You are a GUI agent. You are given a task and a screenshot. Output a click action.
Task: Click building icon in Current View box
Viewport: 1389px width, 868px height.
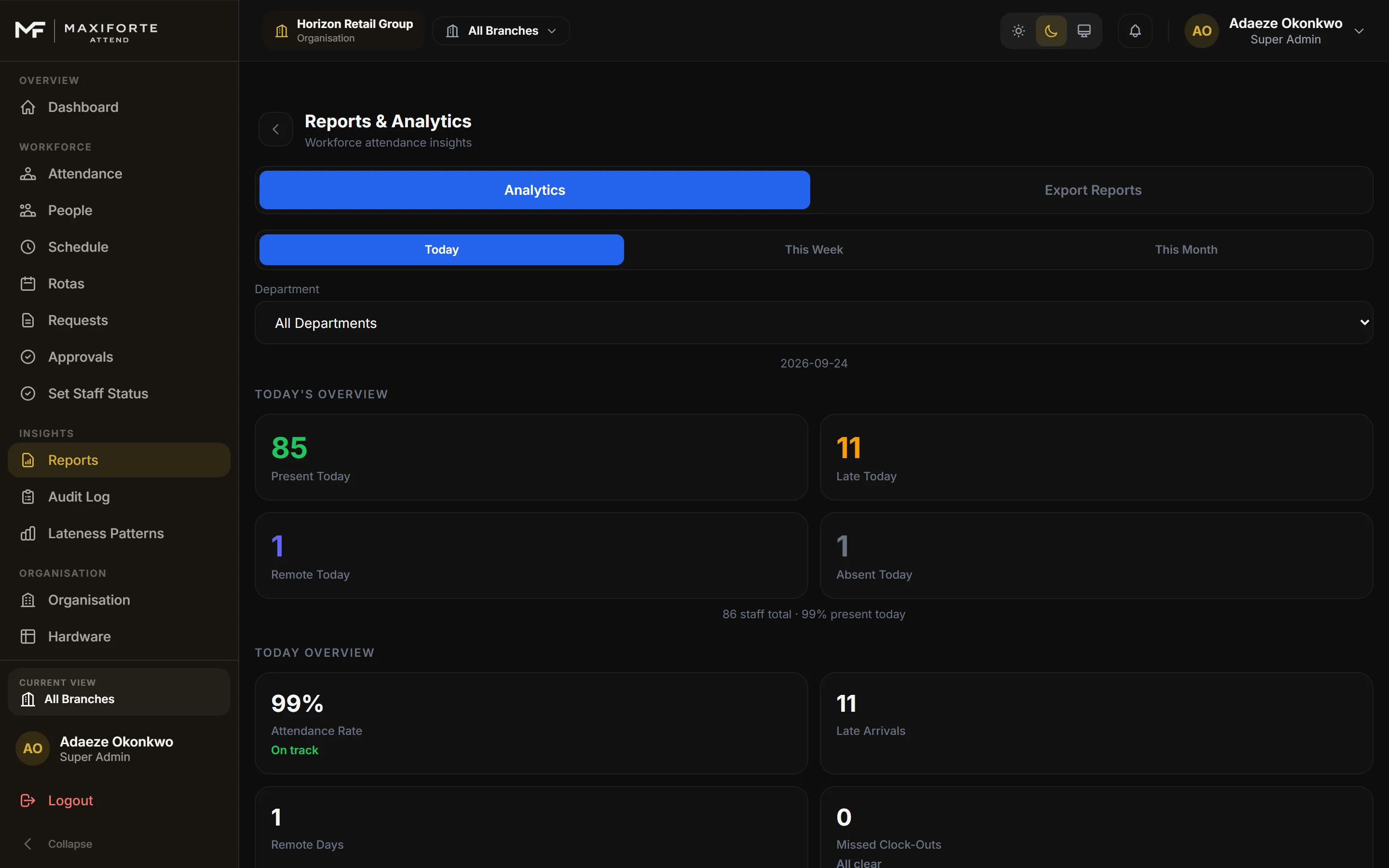28,699
